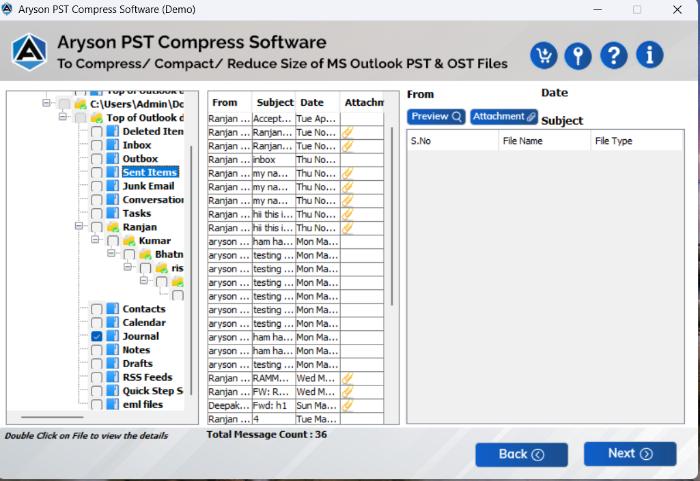The height and width of the screenshot is (481, 700).
Task: Click the Journal folder icon
Action: pyautogui.click(x=113, y=336)
